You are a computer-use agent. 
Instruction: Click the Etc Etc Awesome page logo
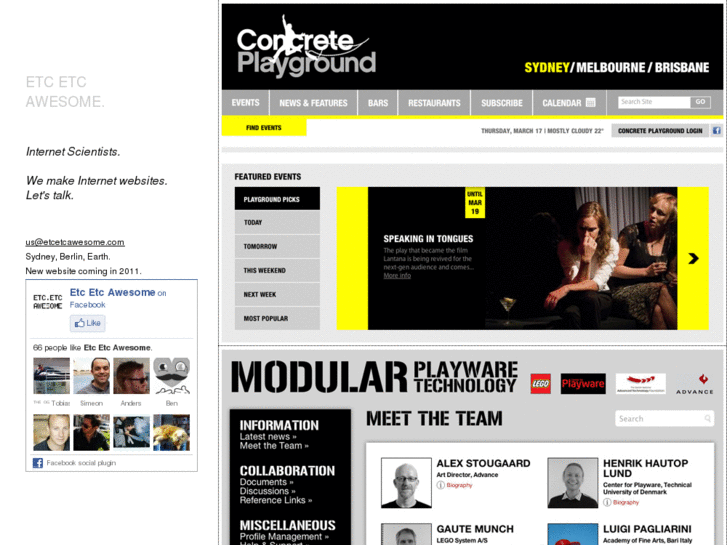(48, 302)
